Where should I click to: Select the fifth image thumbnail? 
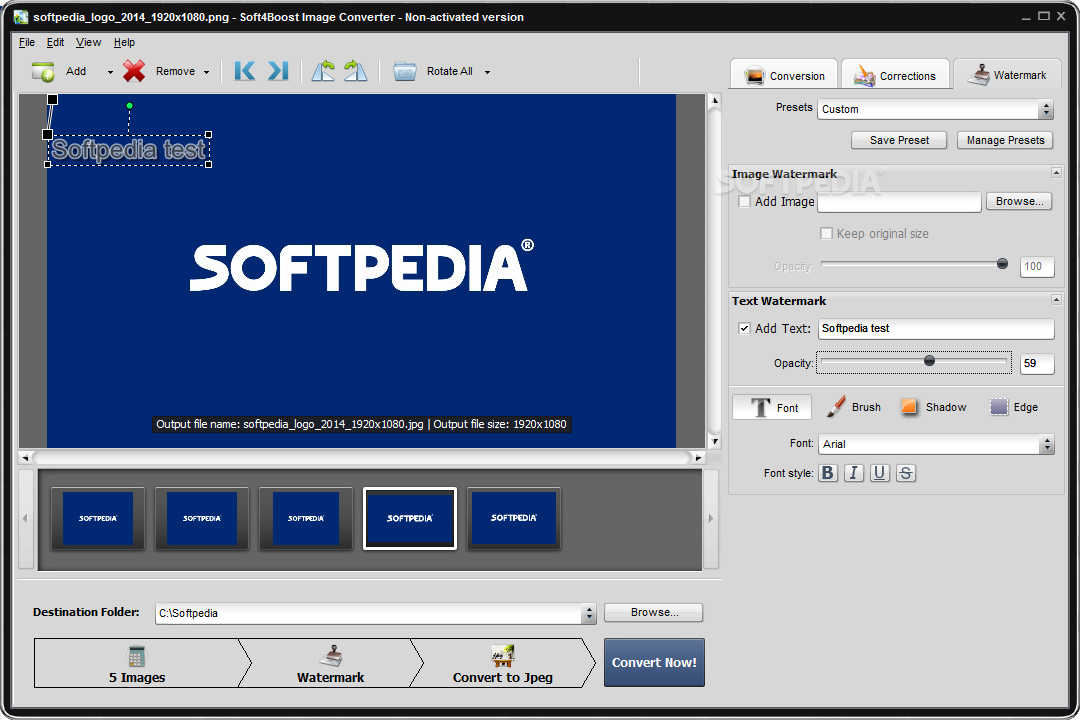click(514, 518)
